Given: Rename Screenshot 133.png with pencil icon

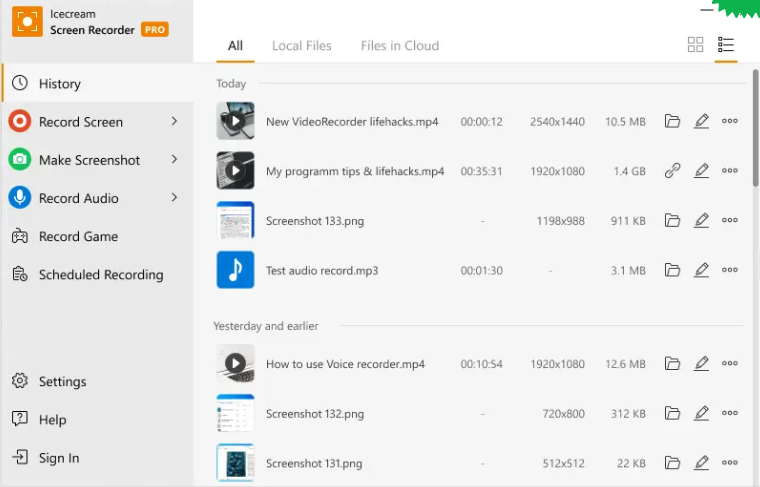Looking at the screenshot, I should coord(701,220).
